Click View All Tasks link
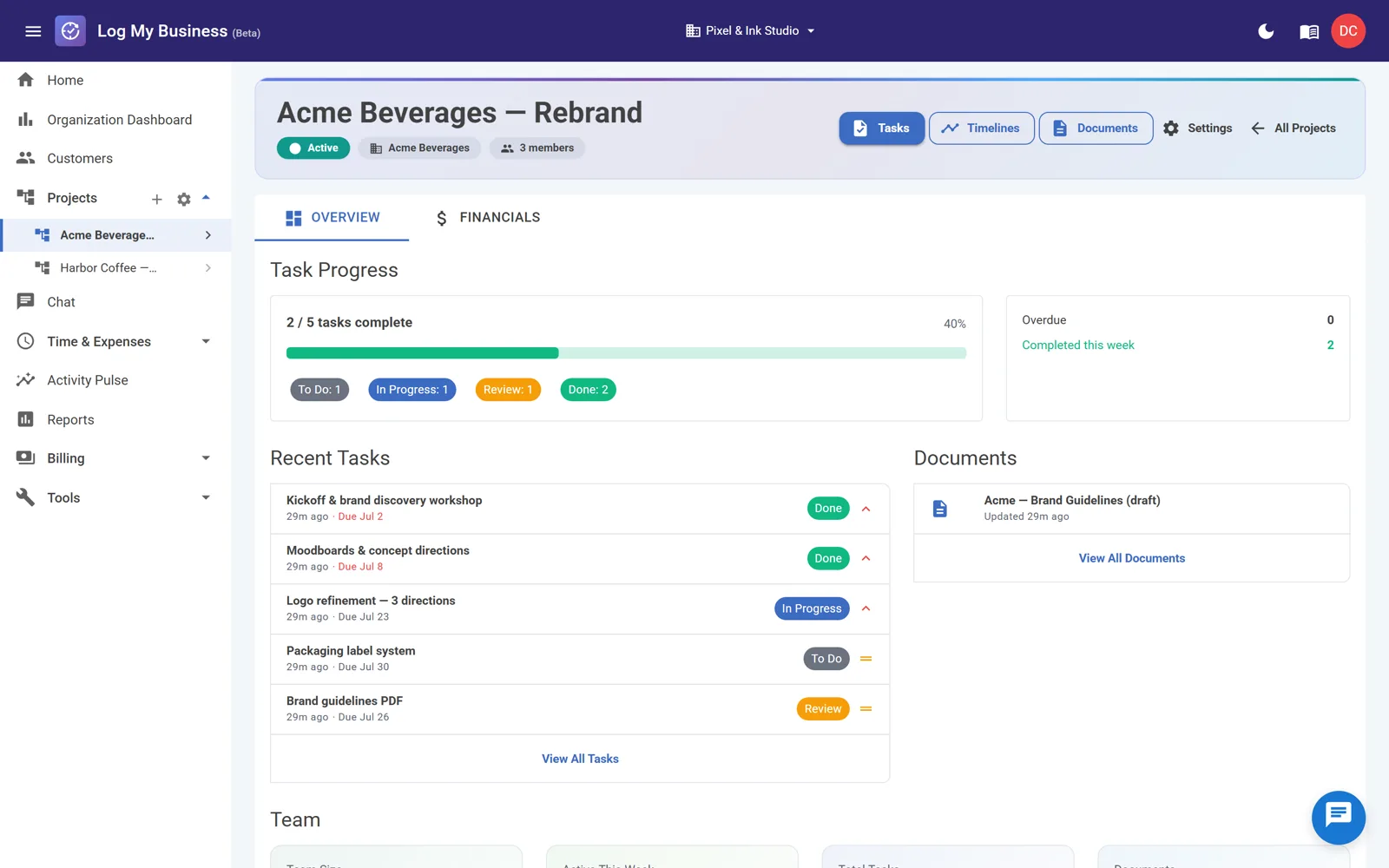Screen dimensions: 1389x868 580,759
